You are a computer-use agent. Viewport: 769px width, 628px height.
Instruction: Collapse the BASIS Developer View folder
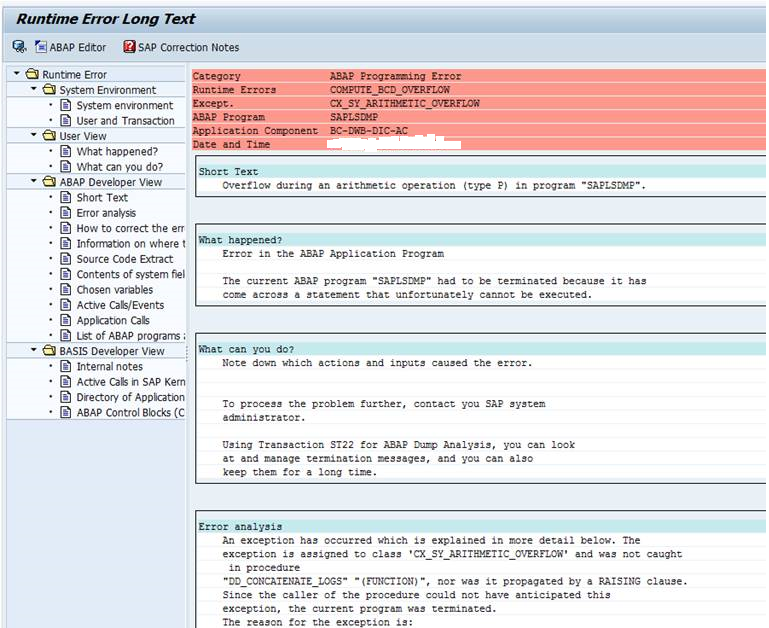coord(34,350)
